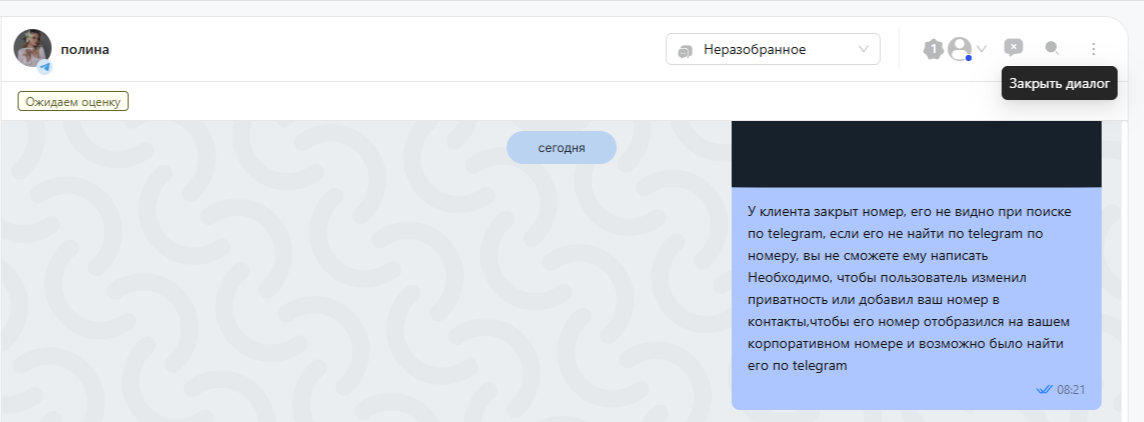Viewport: 1144px width, 422px height.
Task: Click the Закрыть диалог tooltip label
Action: (1059, 84)
